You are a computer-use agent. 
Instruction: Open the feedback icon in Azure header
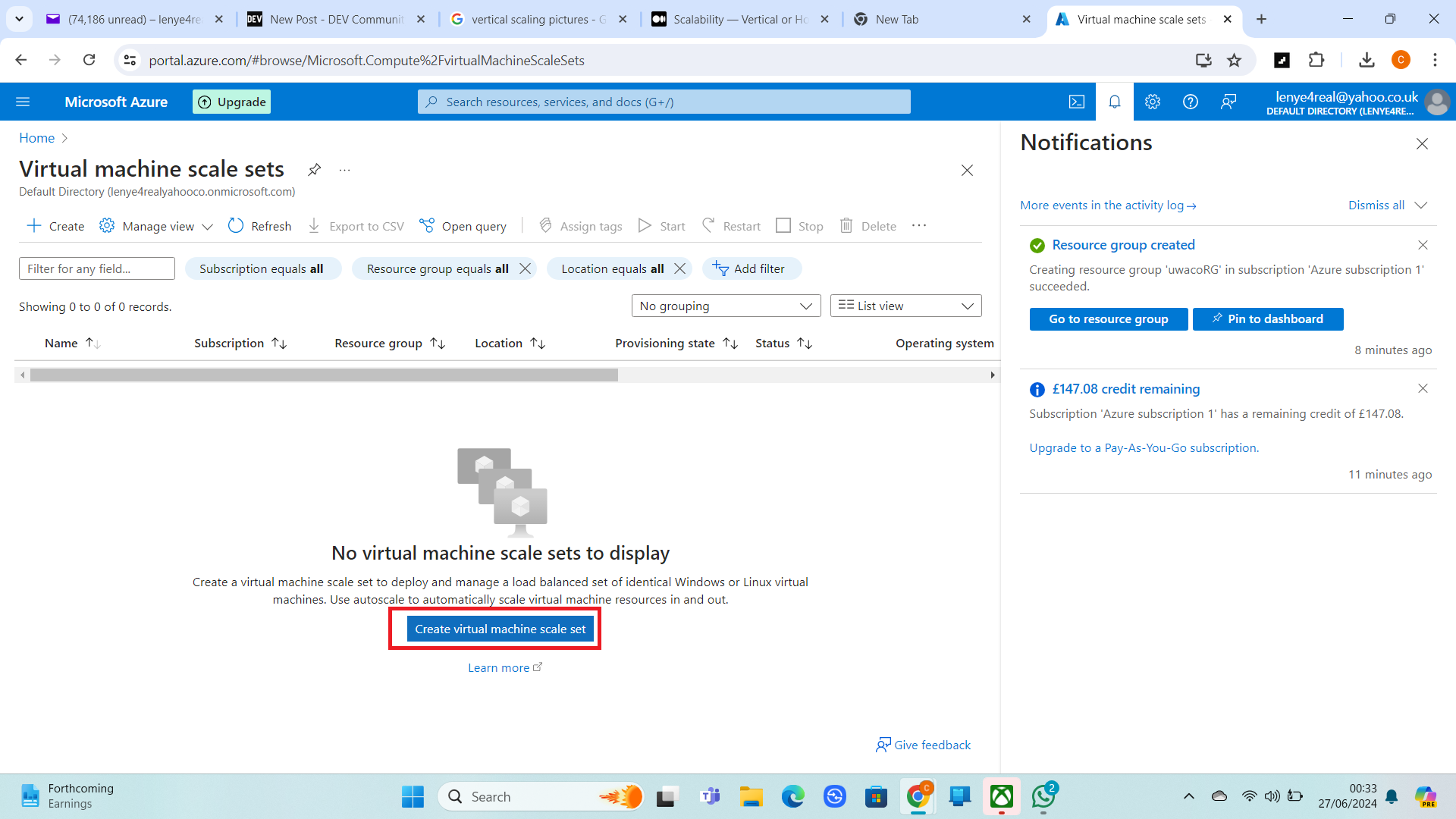pyautogui.click(x=1228, y=102)
